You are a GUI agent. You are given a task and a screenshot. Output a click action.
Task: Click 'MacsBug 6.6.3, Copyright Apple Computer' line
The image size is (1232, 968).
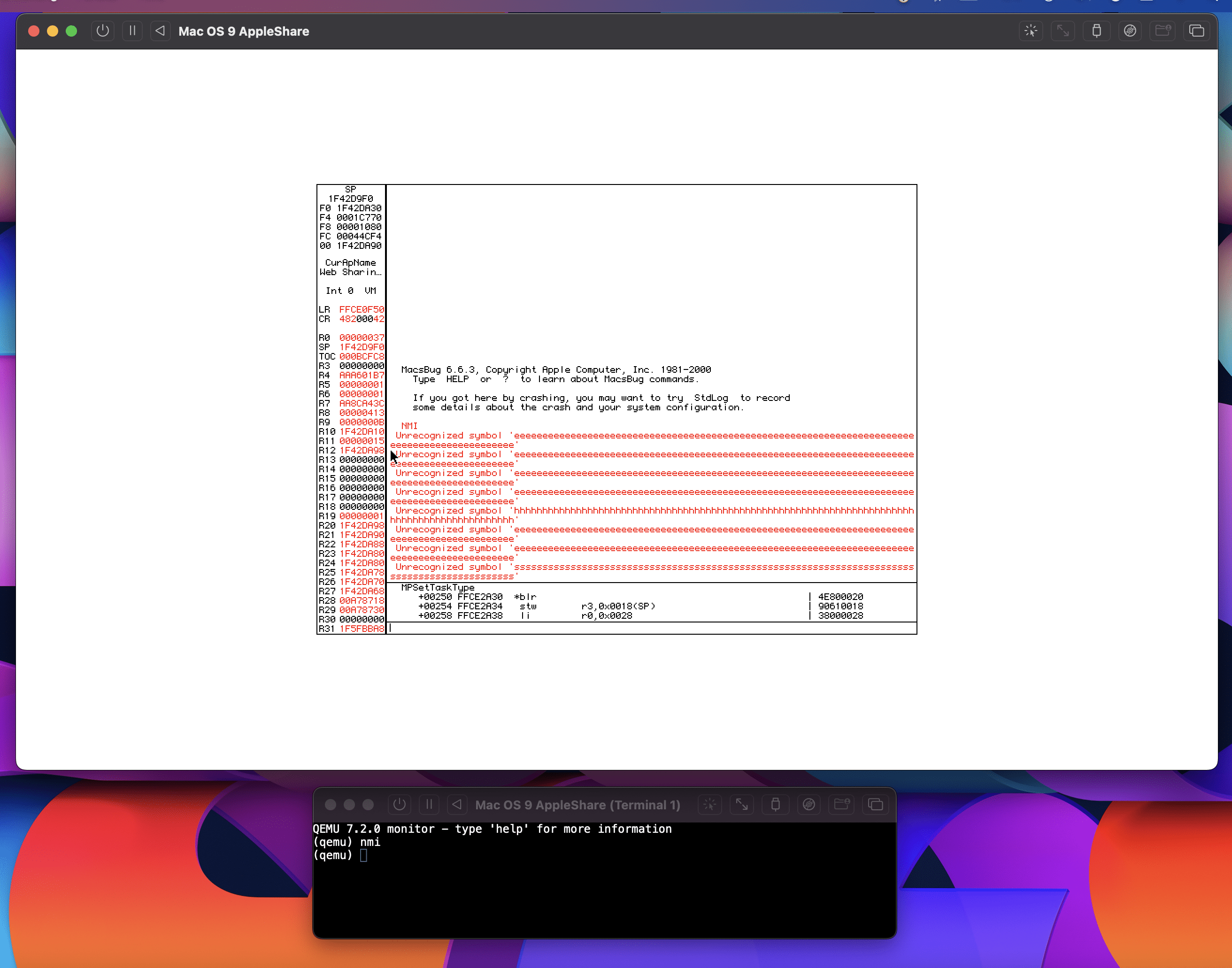(x=556, y=369)
